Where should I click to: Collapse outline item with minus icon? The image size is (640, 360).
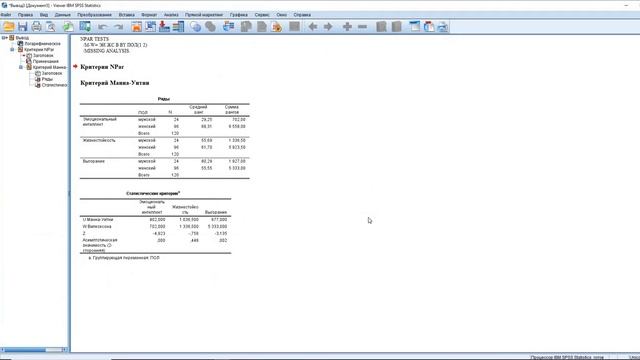click(x=362, y=27)
